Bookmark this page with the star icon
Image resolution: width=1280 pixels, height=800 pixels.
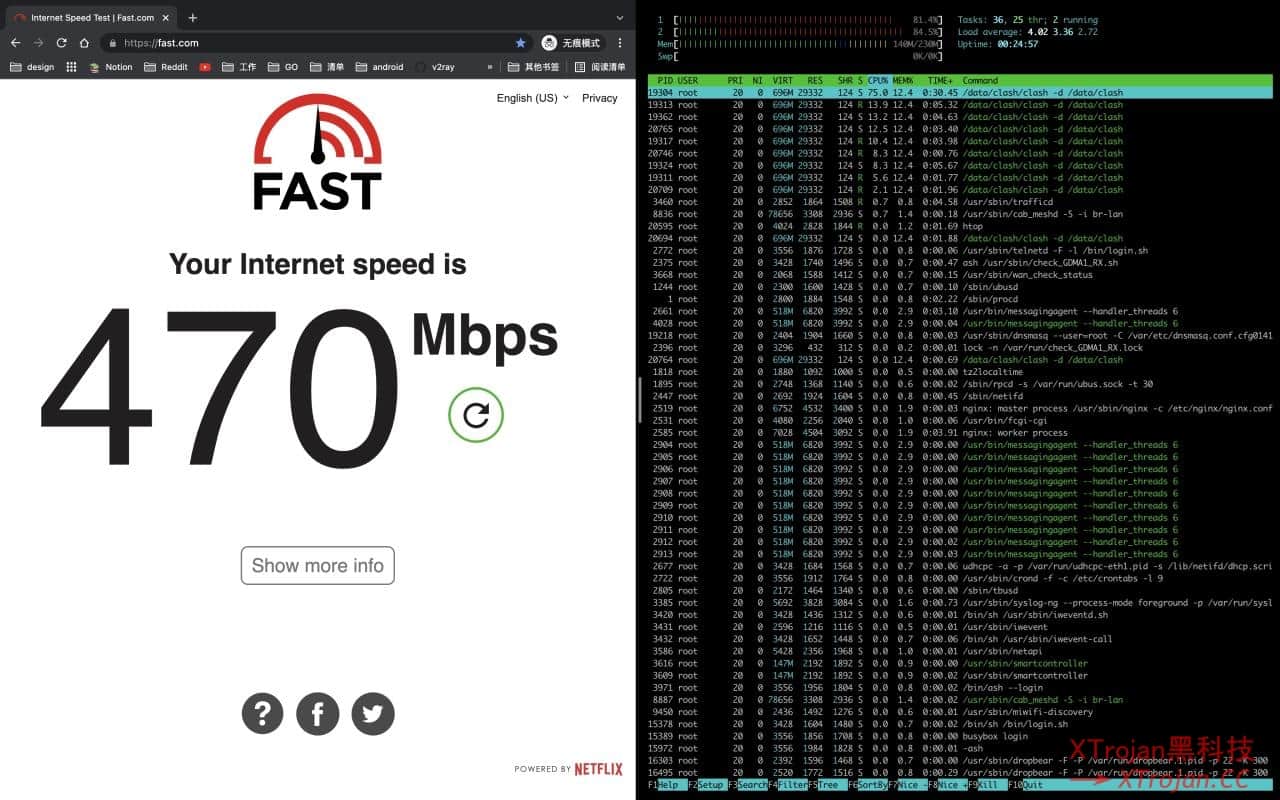click(520, 43)
